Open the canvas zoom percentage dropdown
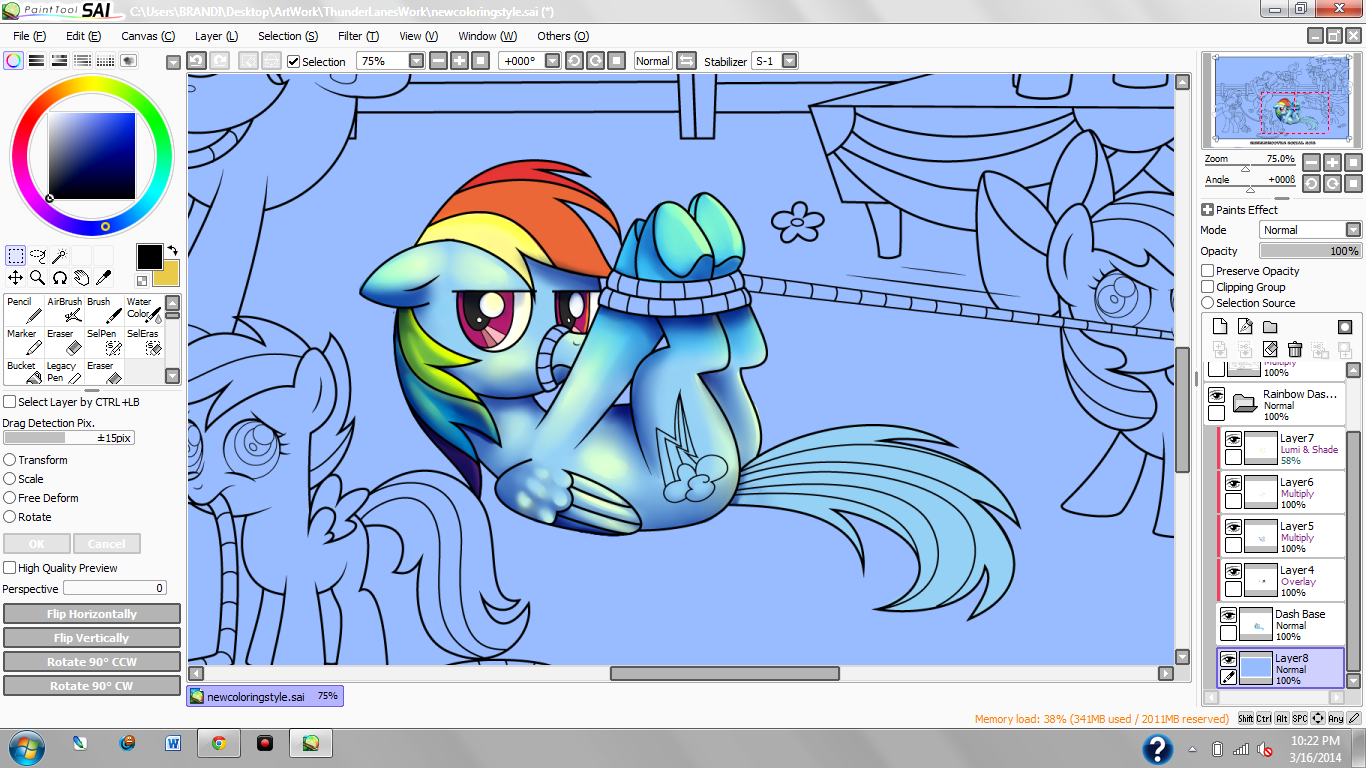 coord(417,61)
